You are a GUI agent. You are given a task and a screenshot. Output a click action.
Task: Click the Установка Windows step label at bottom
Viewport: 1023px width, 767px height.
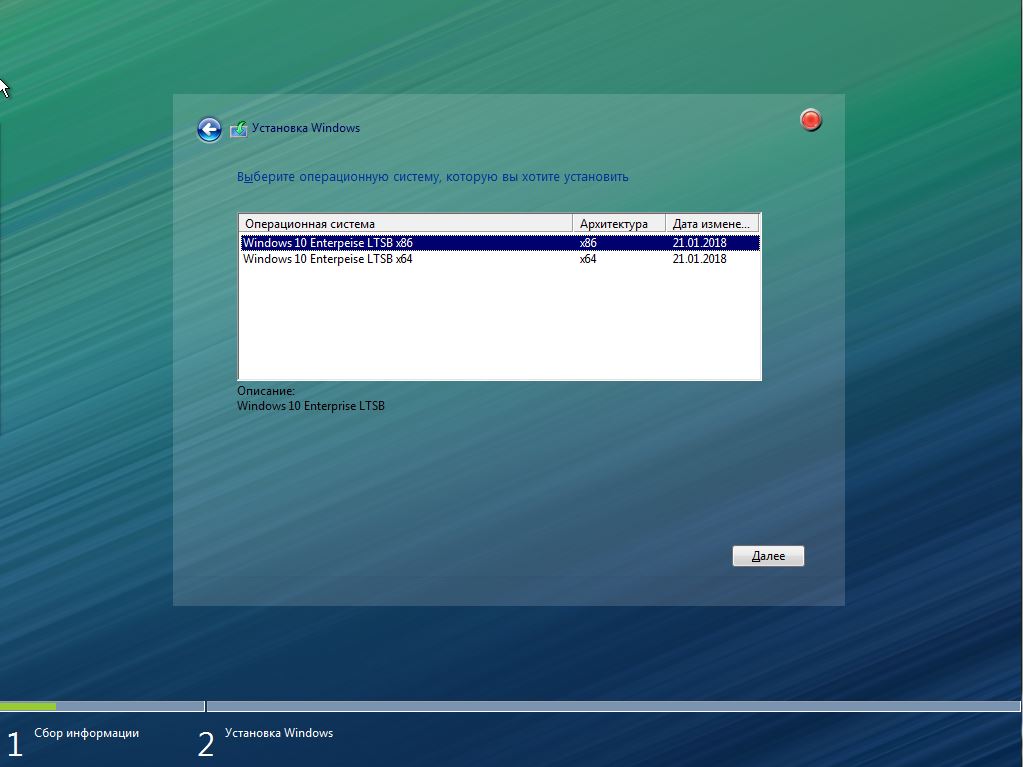click(279, 733)
